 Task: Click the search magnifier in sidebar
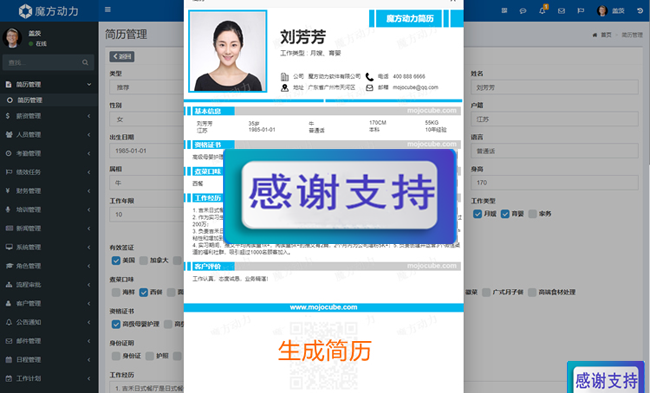point(85,63)
